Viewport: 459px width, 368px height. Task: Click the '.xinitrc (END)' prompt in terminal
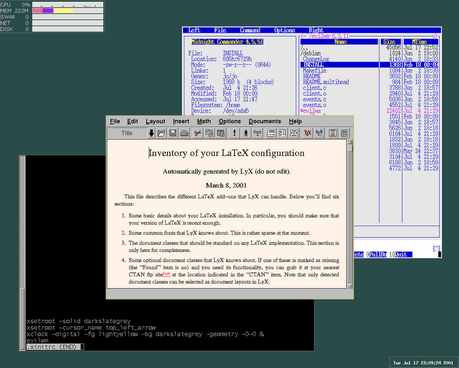[x=53, y=347]
